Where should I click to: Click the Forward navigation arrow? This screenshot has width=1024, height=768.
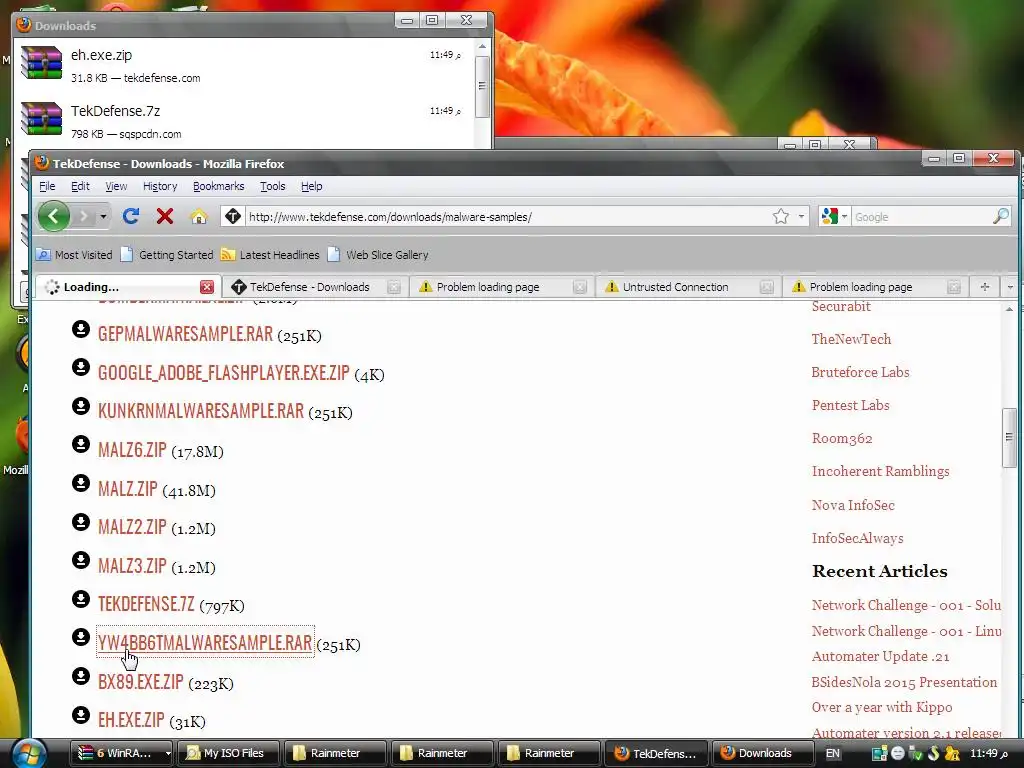(83, 216)
